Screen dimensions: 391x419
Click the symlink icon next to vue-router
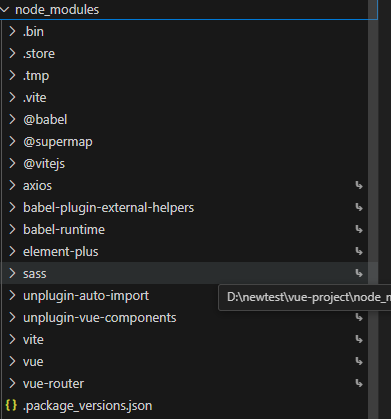pyautogui.click(x=359, y=383)
